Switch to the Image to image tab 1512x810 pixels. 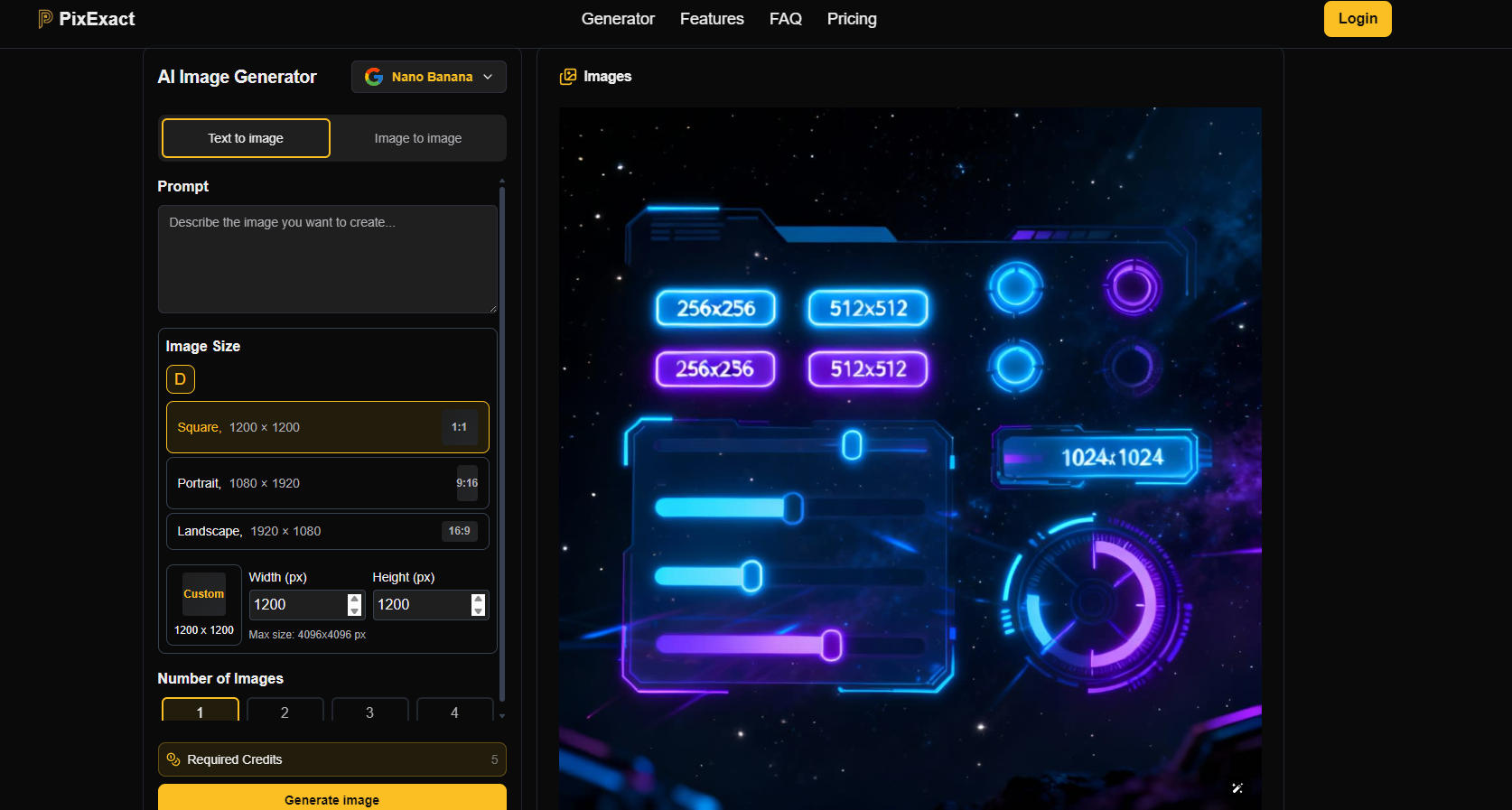pyautogui.click(x=417, y=138)
